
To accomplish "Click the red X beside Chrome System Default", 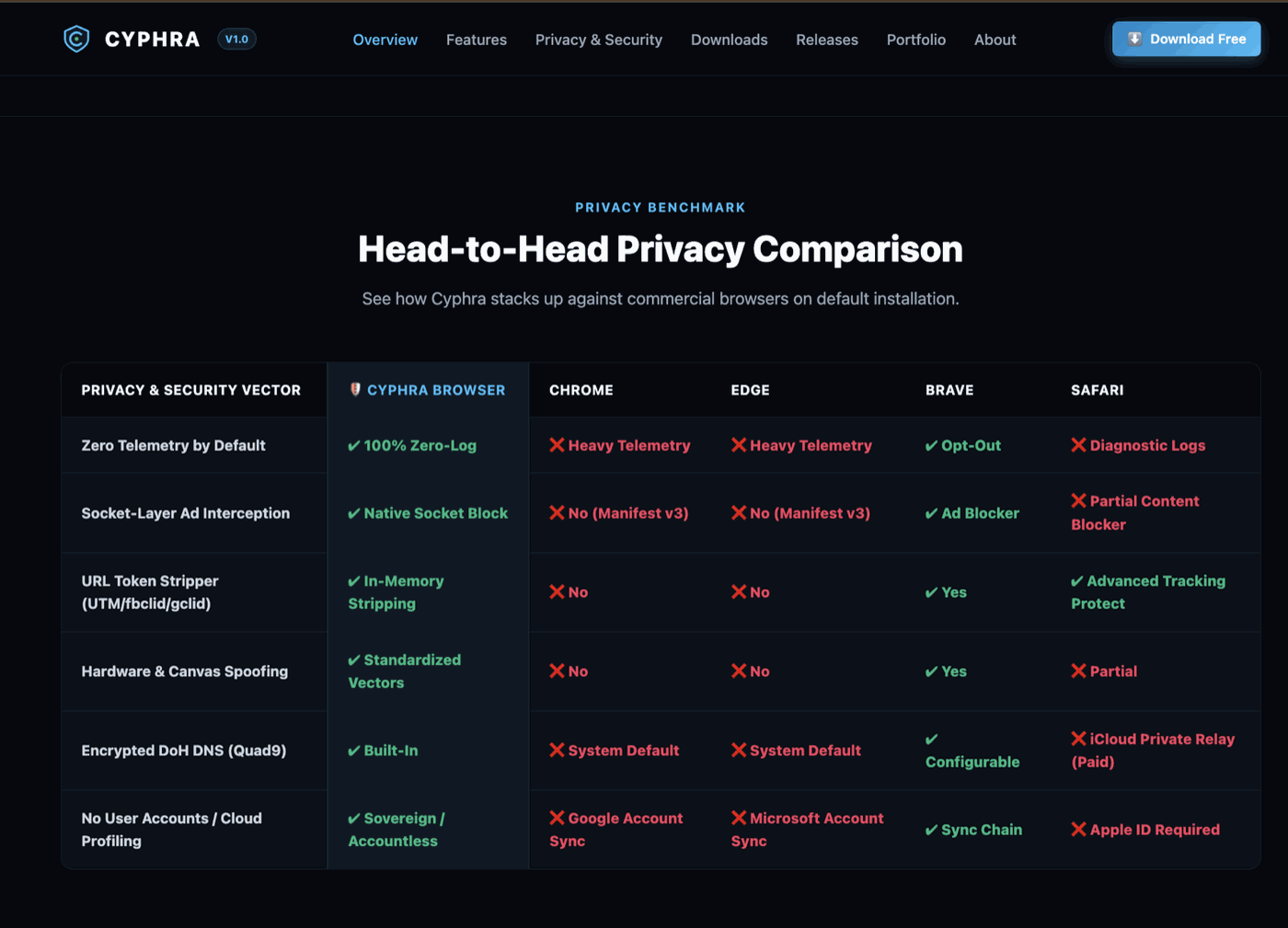I will tap(557, 750).
